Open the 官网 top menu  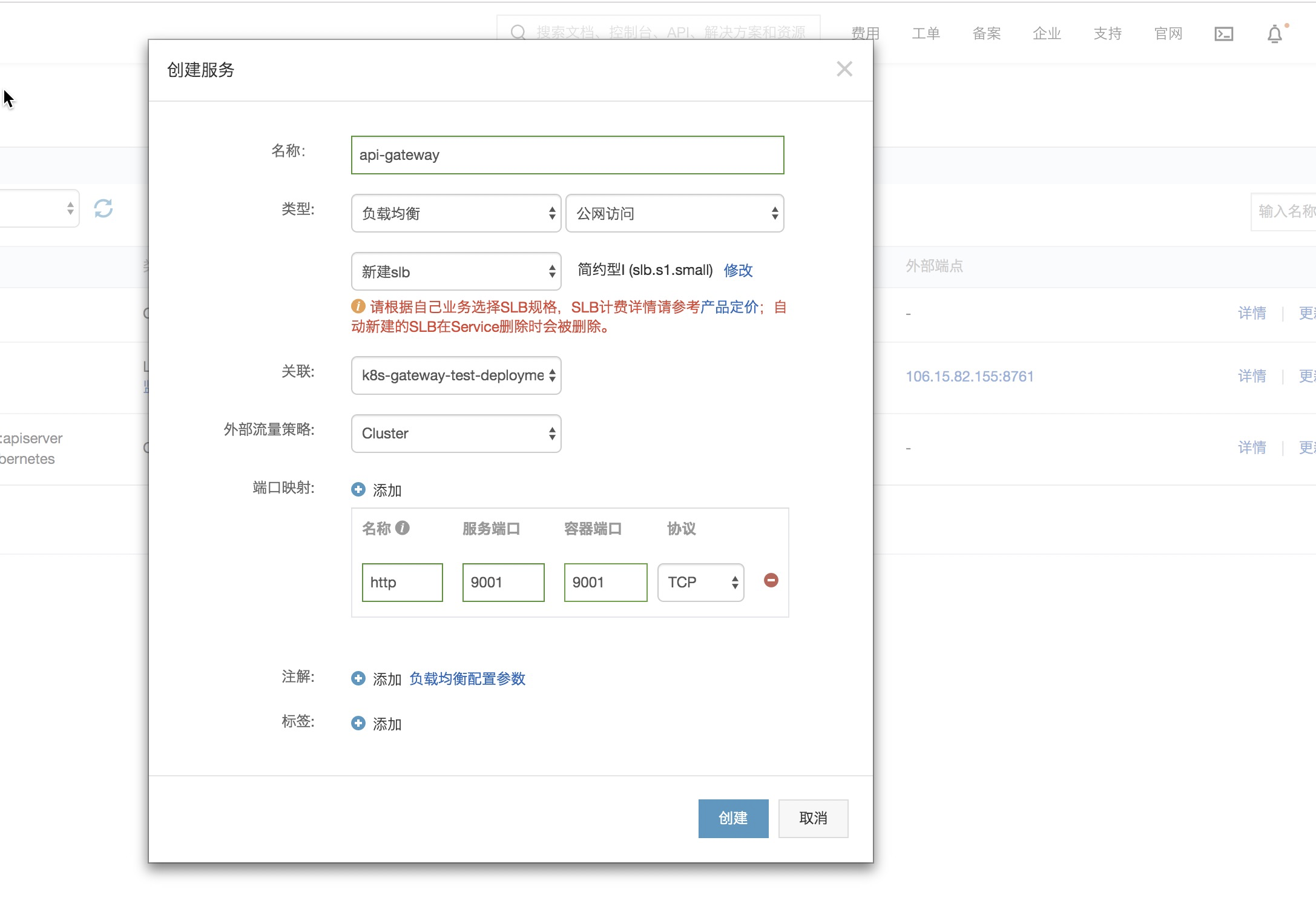point(1168,33)
